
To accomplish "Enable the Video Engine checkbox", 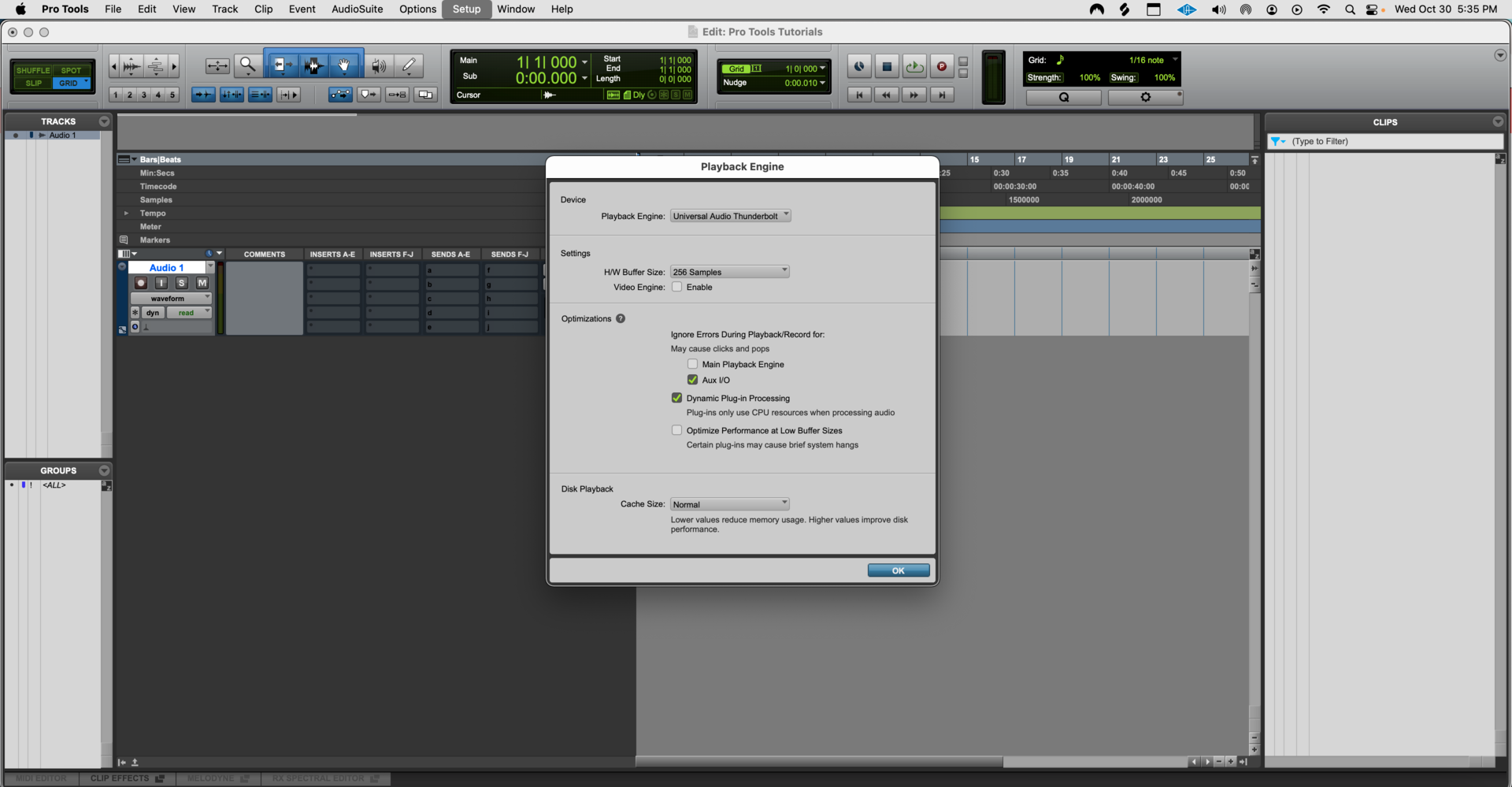I will pos(676,288).
